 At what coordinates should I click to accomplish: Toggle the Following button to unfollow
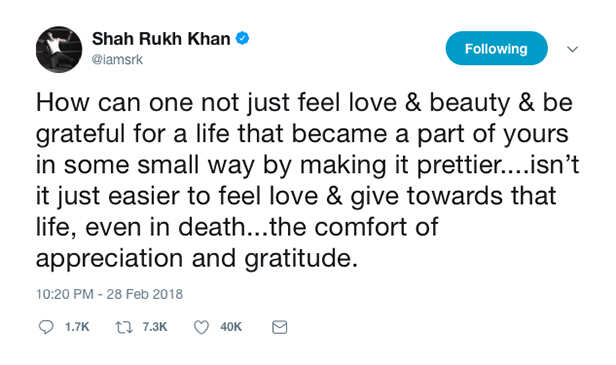coord(496,49)
